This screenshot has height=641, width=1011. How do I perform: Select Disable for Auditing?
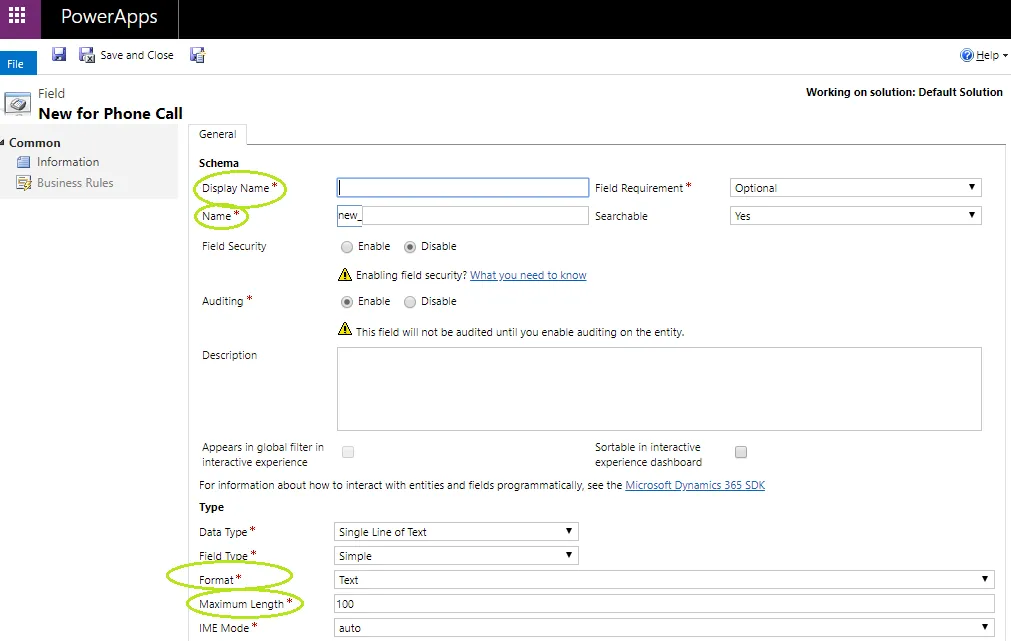(x=410, y=302)
